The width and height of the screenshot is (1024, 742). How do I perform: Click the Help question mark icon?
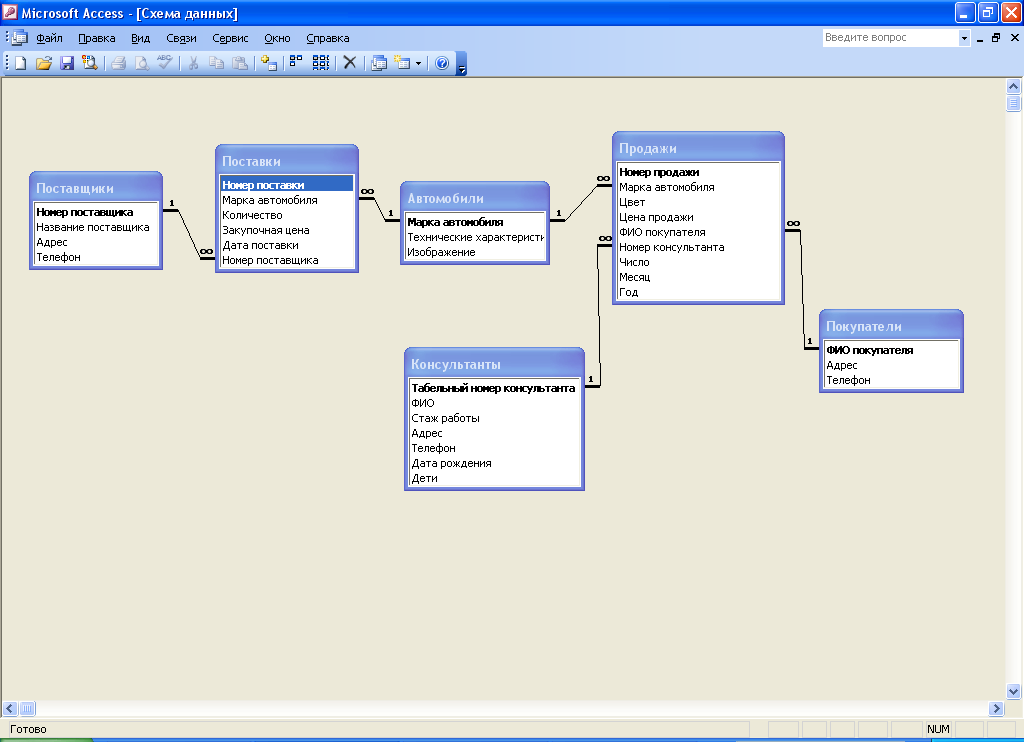442,63
